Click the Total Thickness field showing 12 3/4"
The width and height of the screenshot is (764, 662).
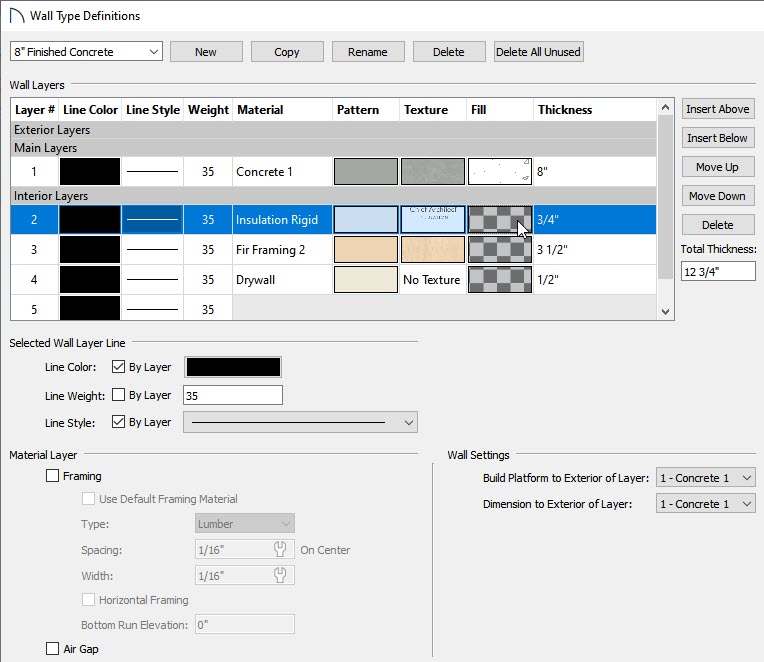click(718, 271)
